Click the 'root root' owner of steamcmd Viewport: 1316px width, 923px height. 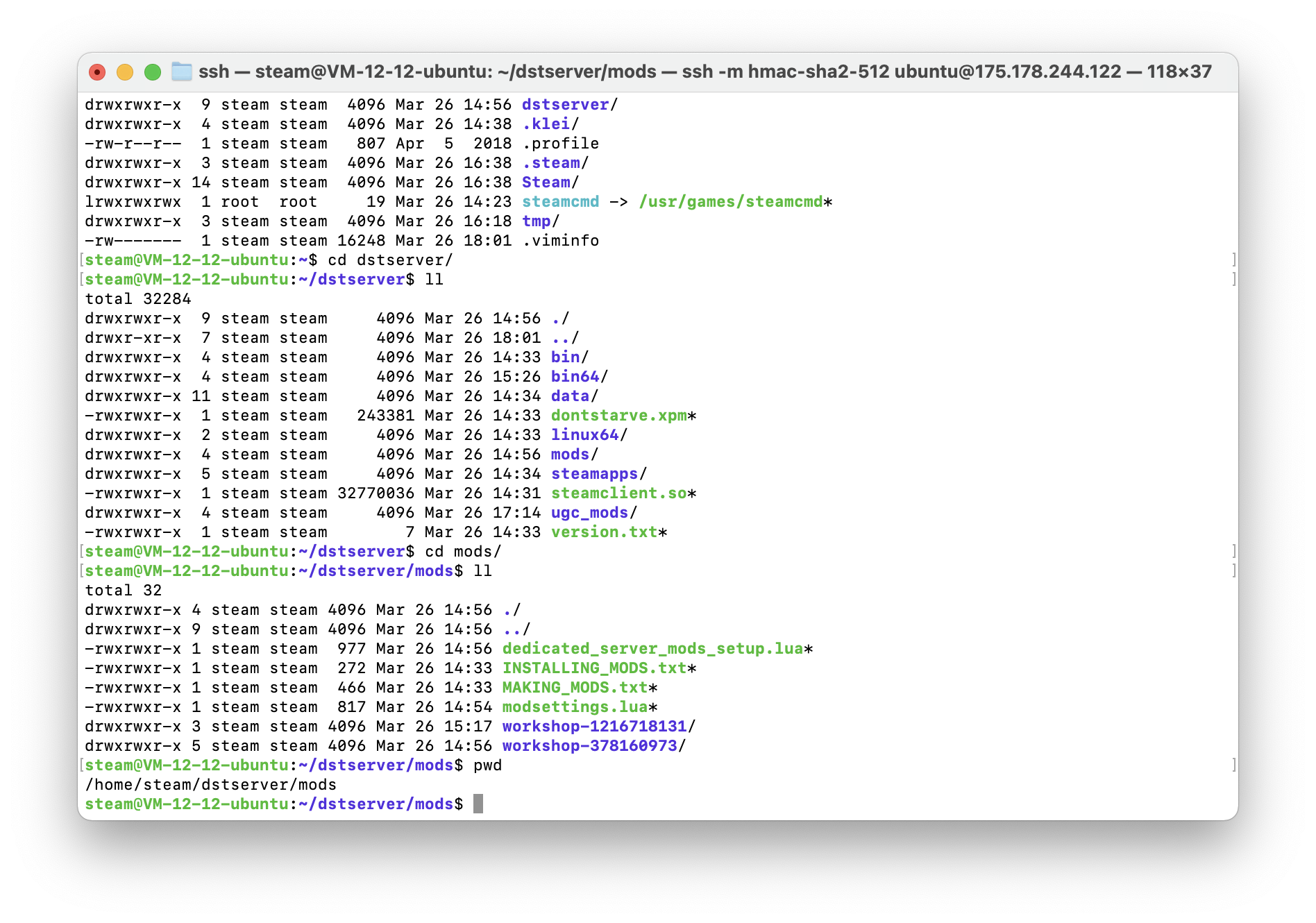269,202
